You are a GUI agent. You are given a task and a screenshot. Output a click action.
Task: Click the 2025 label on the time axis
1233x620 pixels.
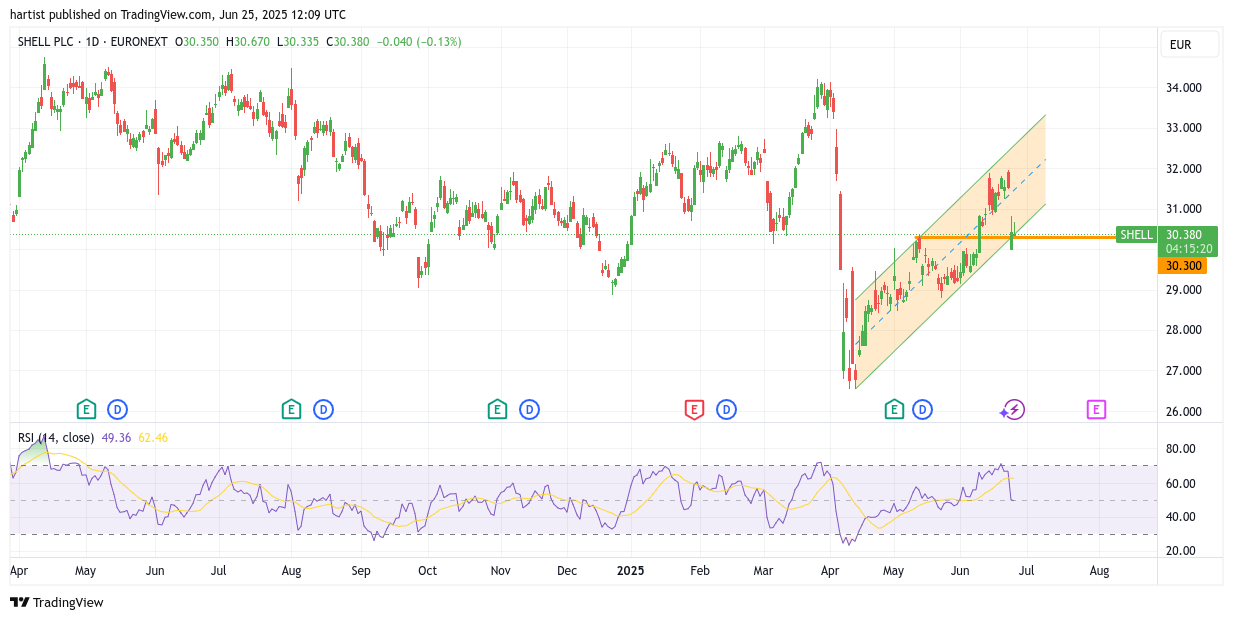pos(630,571)
